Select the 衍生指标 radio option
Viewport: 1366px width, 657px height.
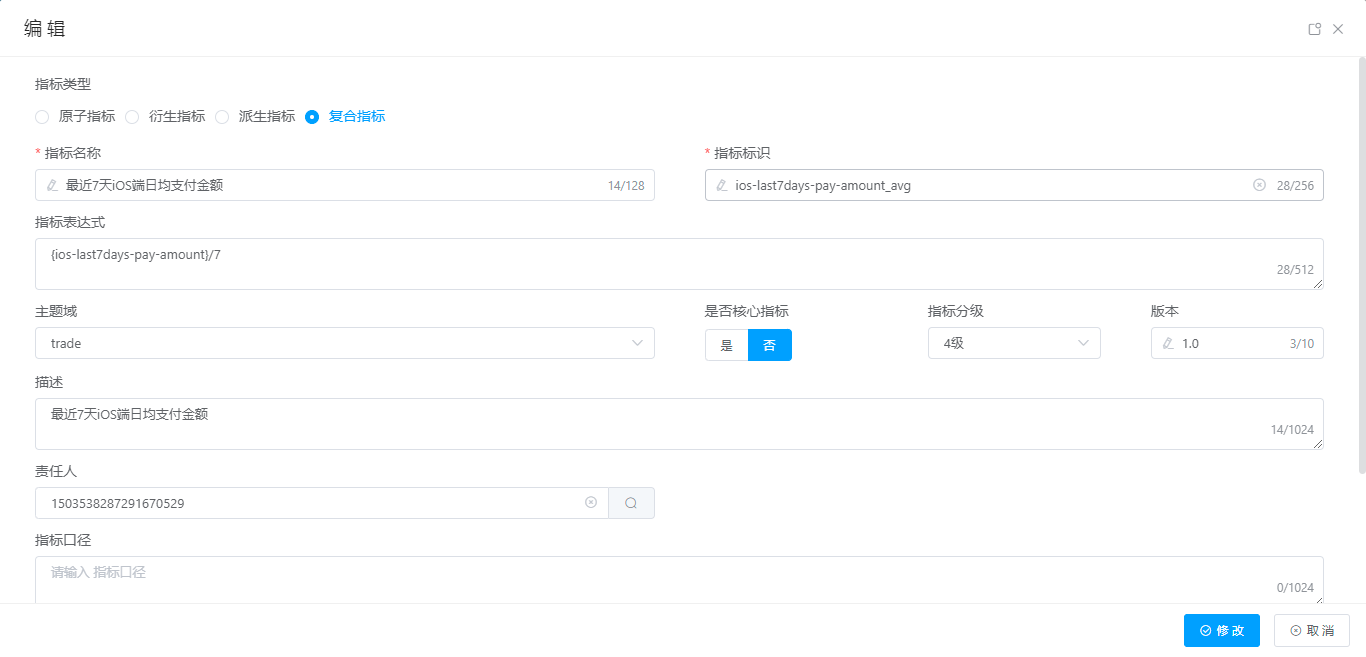click(132, 117)
